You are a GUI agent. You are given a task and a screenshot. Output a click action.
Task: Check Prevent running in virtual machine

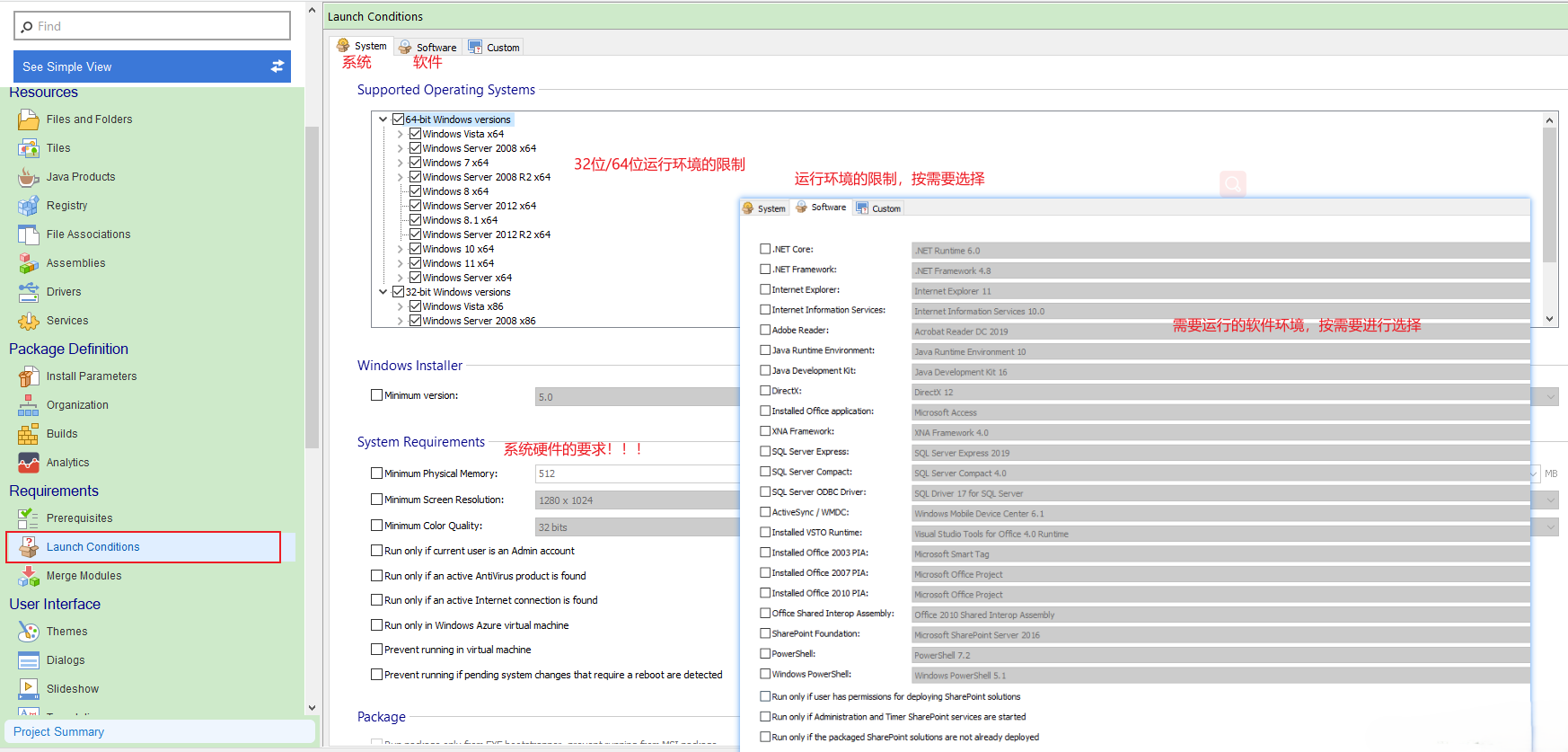click(x=377, y=650)
